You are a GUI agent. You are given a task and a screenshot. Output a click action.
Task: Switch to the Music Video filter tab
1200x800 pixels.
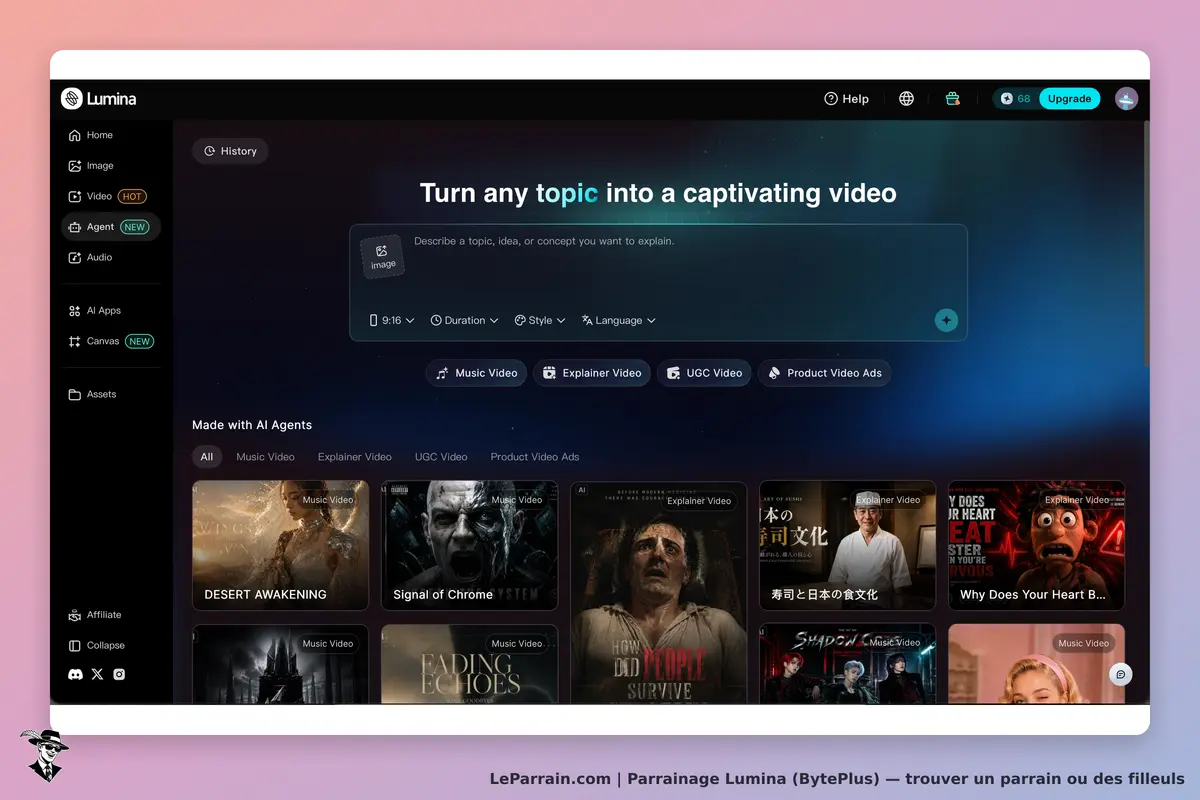(x=265, y=457)
